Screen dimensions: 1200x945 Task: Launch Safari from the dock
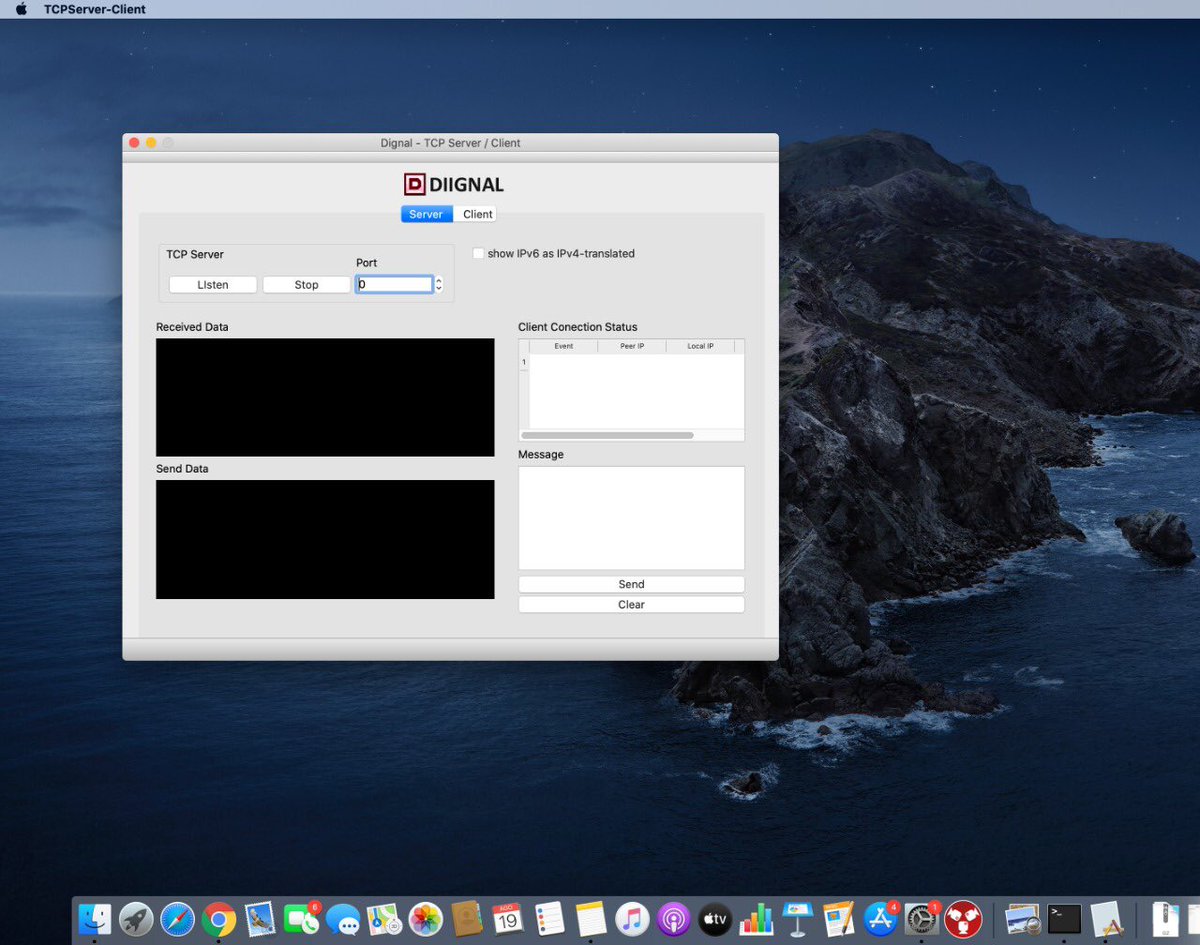coord(177,919)
